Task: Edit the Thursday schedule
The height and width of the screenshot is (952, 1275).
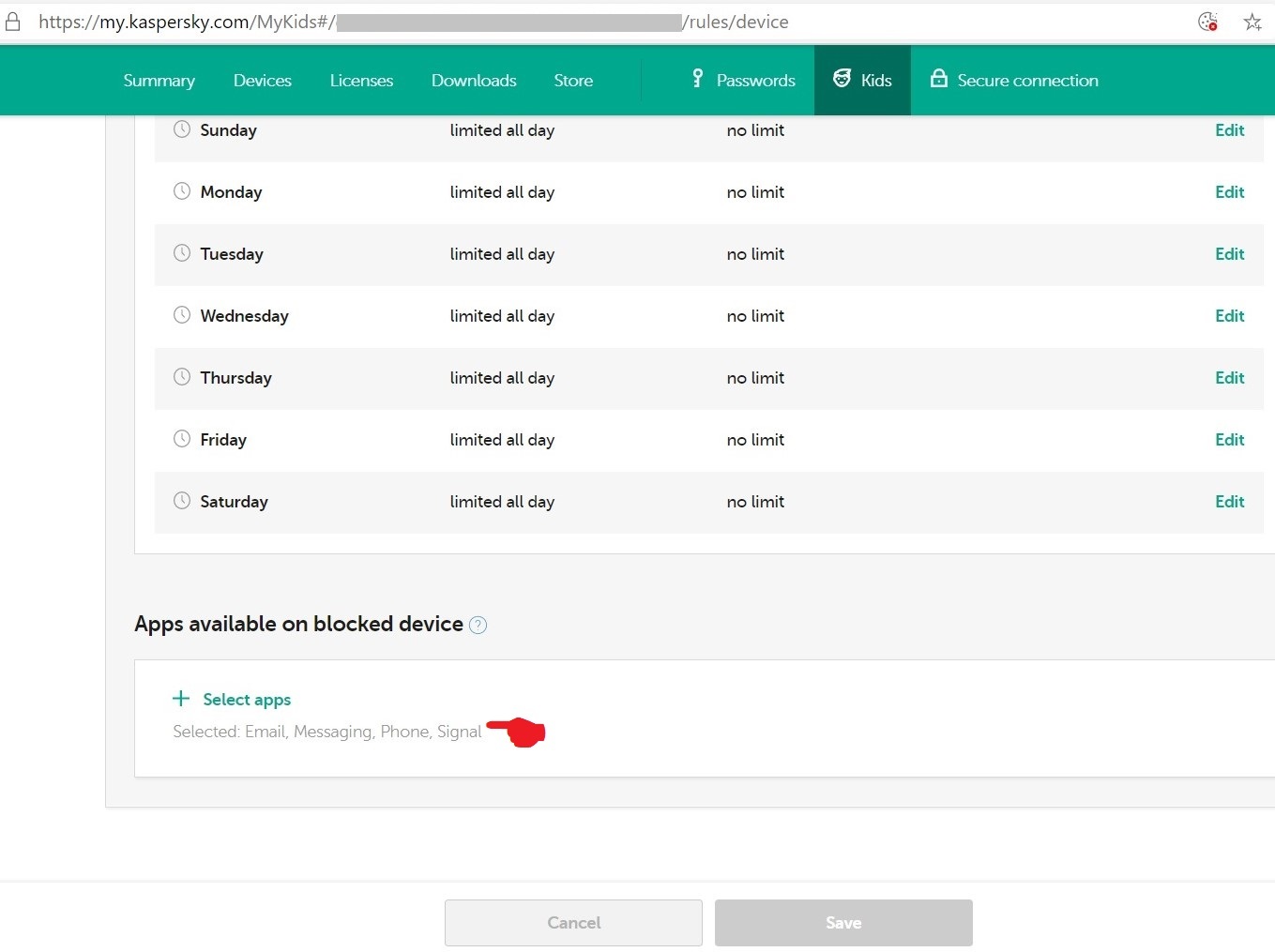Action: [1230, 378]
